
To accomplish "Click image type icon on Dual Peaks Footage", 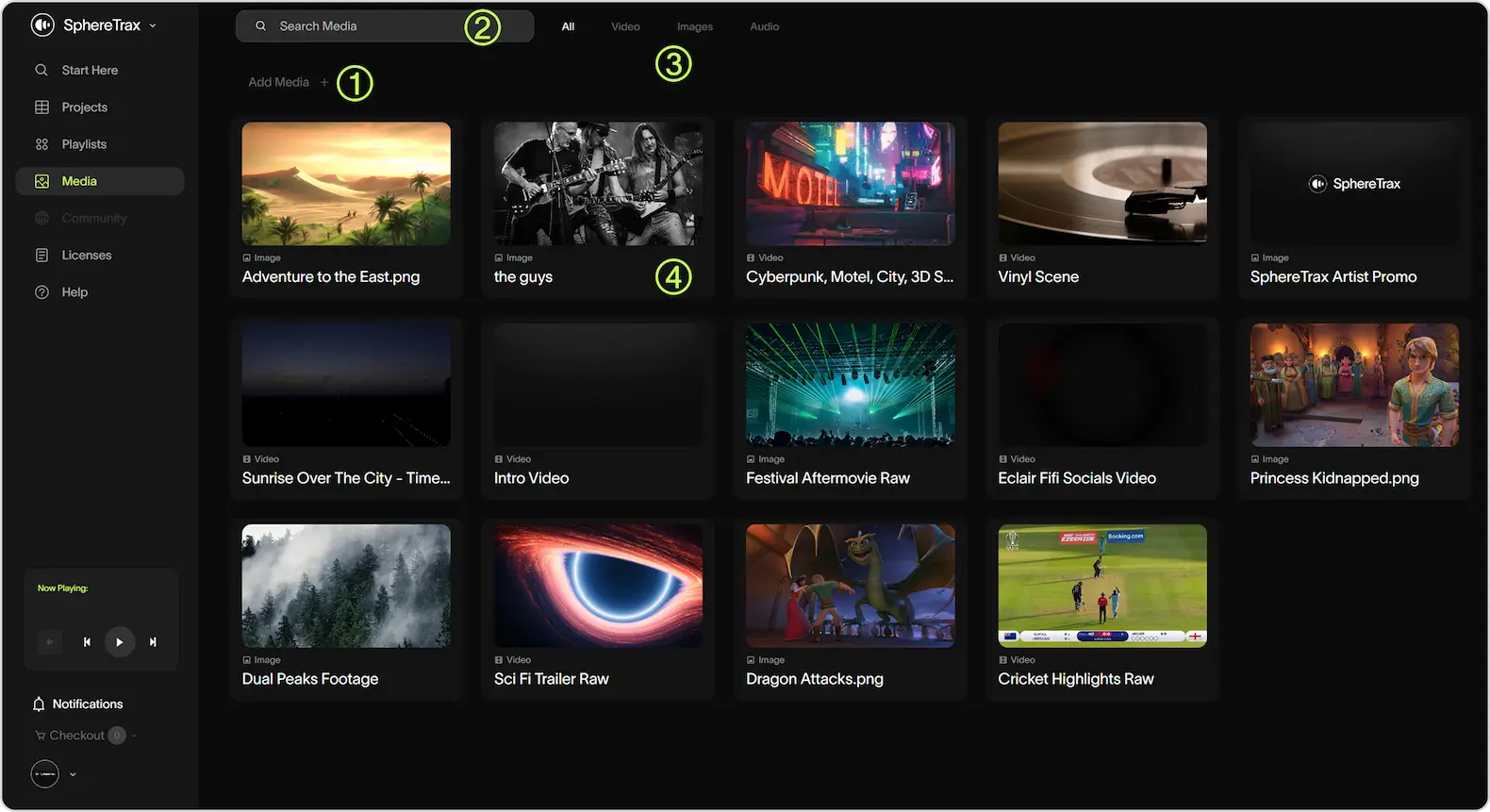I will click(246, 660).
